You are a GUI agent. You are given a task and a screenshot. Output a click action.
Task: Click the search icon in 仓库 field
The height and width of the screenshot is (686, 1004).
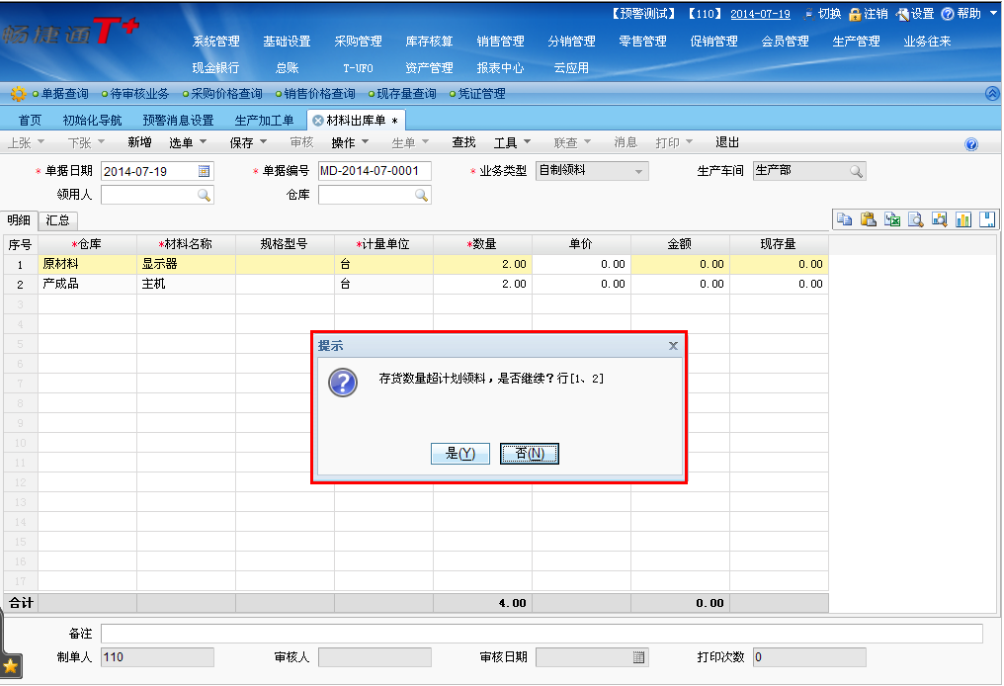click(x=421, y=195)
